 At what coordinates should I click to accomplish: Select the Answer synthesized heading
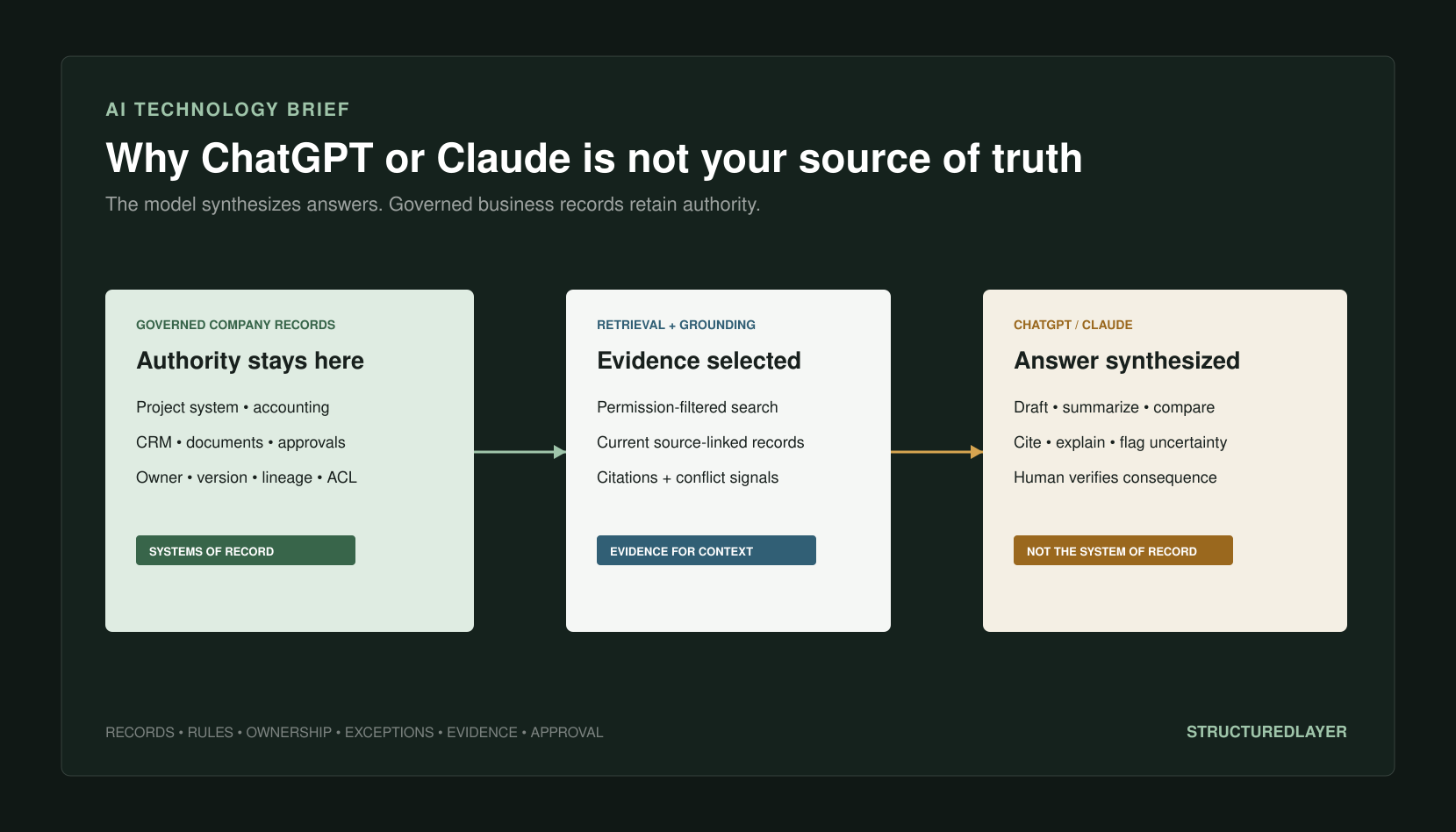[x=1127, y=361]
